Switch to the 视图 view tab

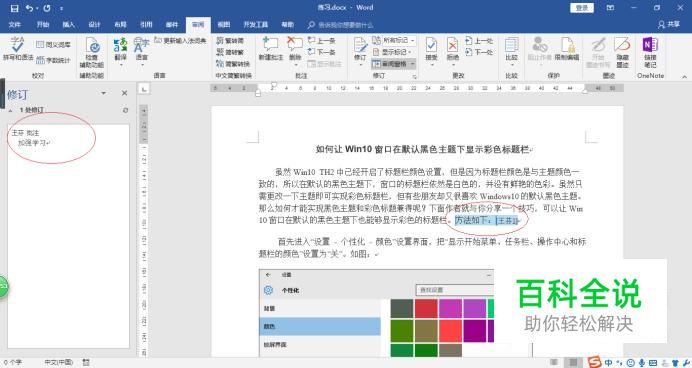[224, 25]
